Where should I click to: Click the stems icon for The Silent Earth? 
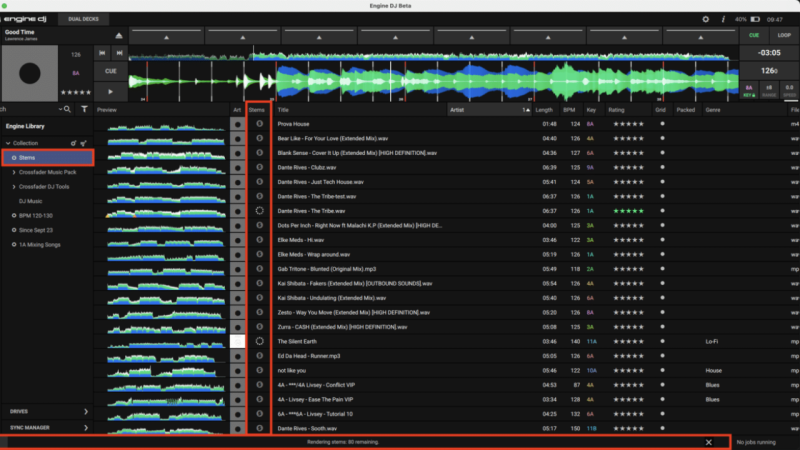pos(260,341)
